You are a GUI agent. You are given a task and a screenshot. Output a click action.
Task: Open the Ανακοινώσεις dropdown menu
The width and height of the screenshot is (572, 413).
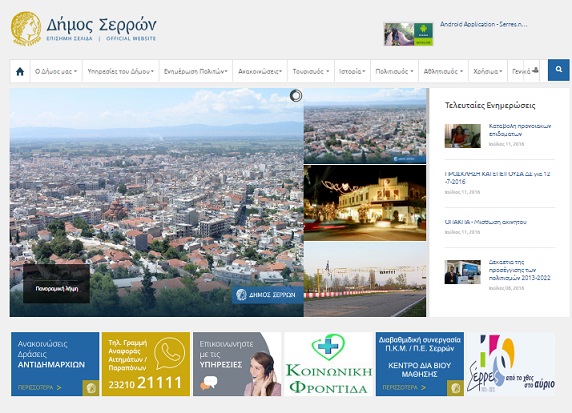(260, 72)
